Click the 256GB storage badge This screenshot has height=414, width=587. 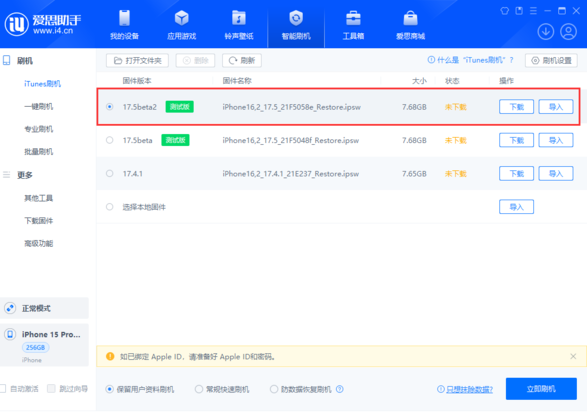coord(36,347)
